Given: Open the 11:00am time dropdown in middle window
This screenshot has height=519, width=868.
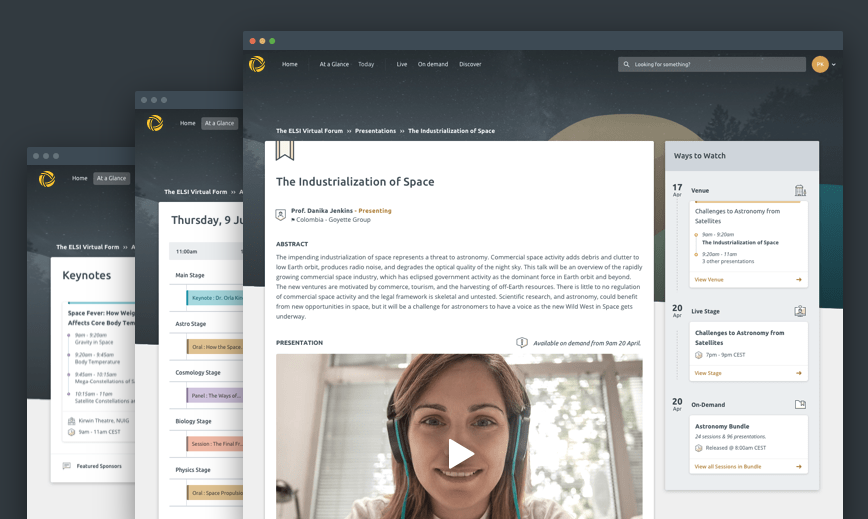Looking at the screenshot, I should pos(206,251).
